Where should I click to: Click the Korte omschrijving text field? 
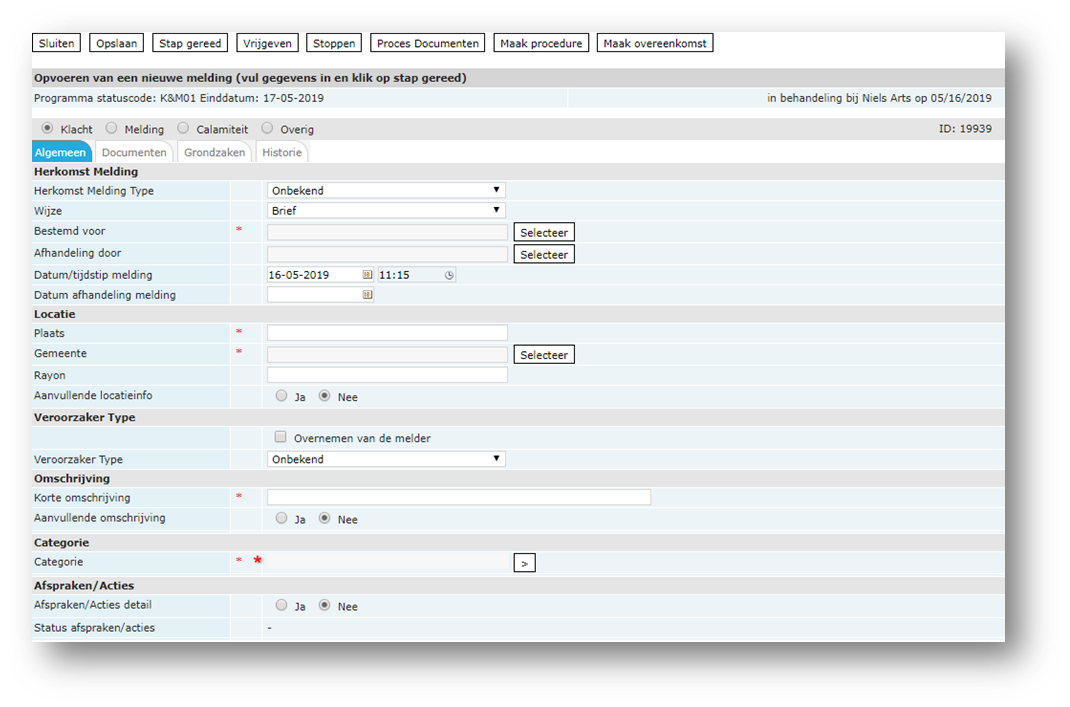(458, 497)
